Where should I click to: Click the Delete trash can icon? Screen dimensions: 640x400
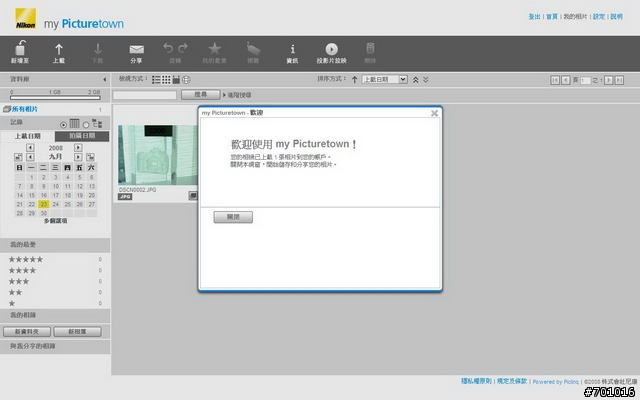(370, 48)
